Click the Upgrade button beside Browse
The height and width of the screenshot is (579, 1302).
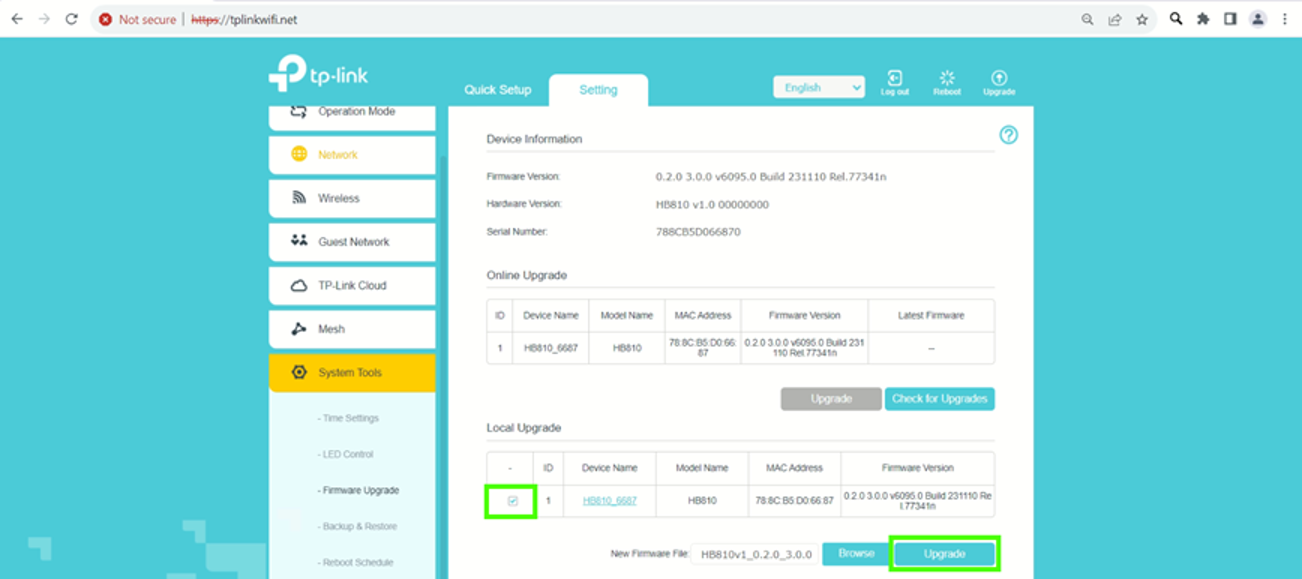pos(945,554)
